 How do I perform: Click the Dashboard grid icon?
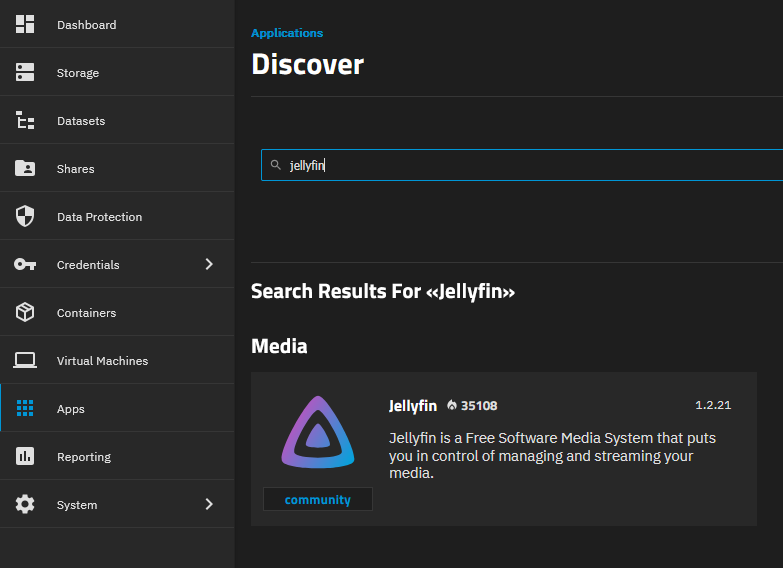(25, 24)
